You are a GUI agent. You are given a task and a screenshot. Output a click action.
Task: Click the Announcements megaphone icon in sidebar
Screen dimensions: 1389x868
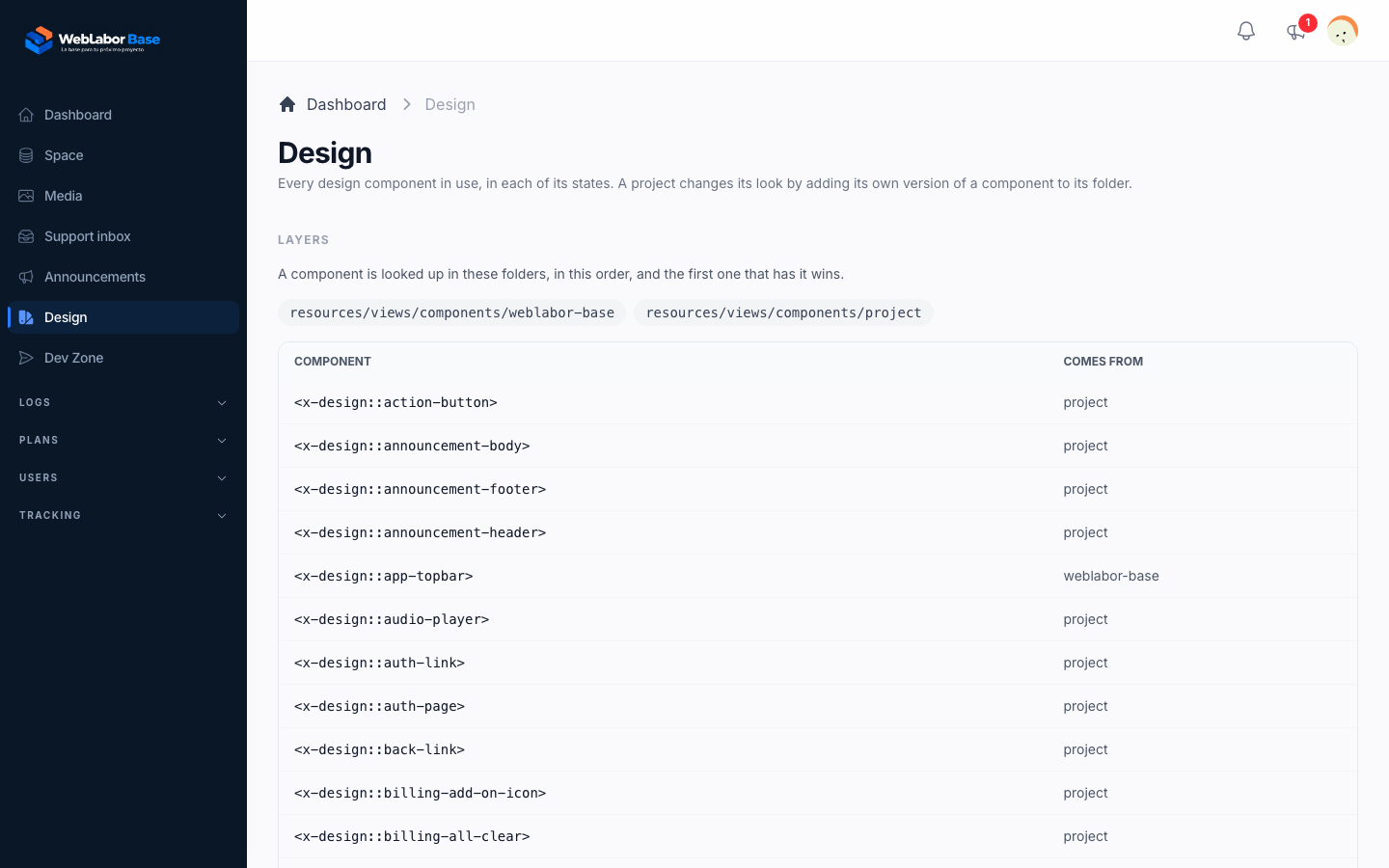tap(26, 277)
